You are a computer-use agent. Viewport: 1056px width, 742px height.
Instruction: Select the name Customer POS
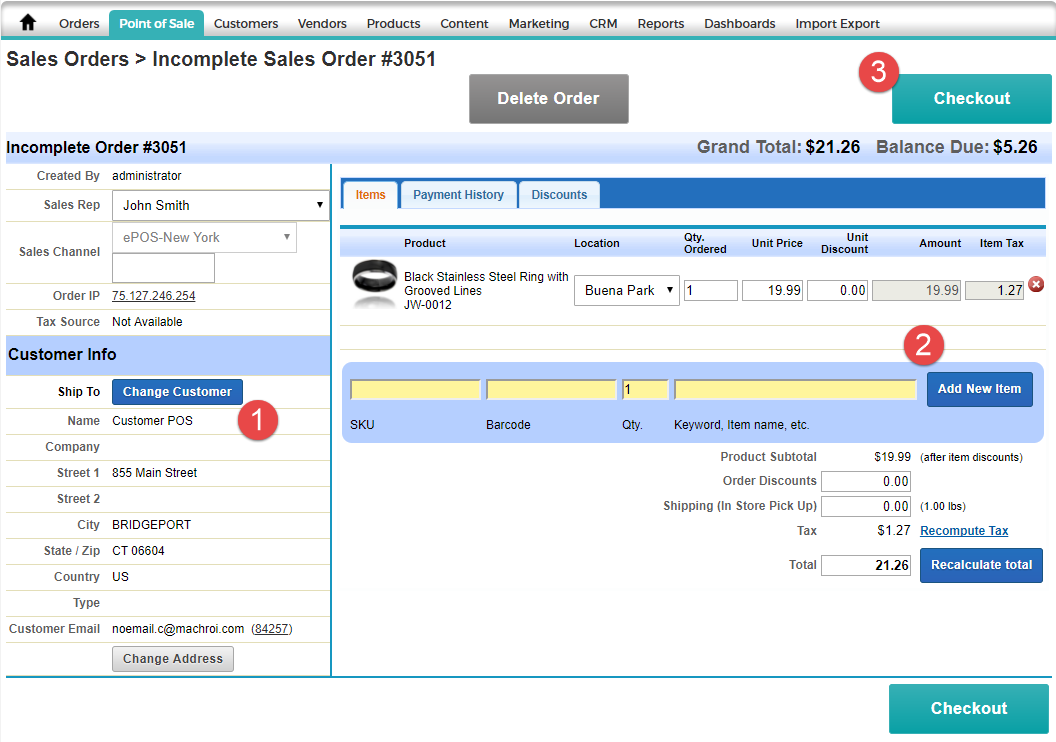pyautogui.click(x=152, y=421)
